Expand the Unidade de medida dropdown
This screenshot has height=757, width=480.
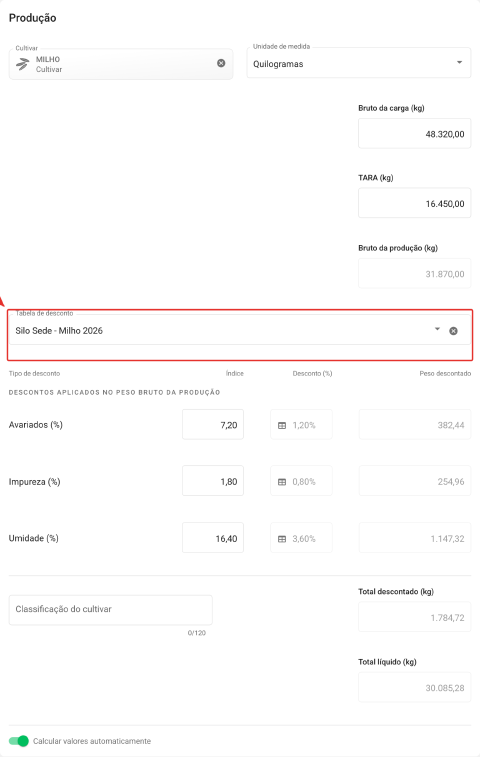[x=459, y=62]
